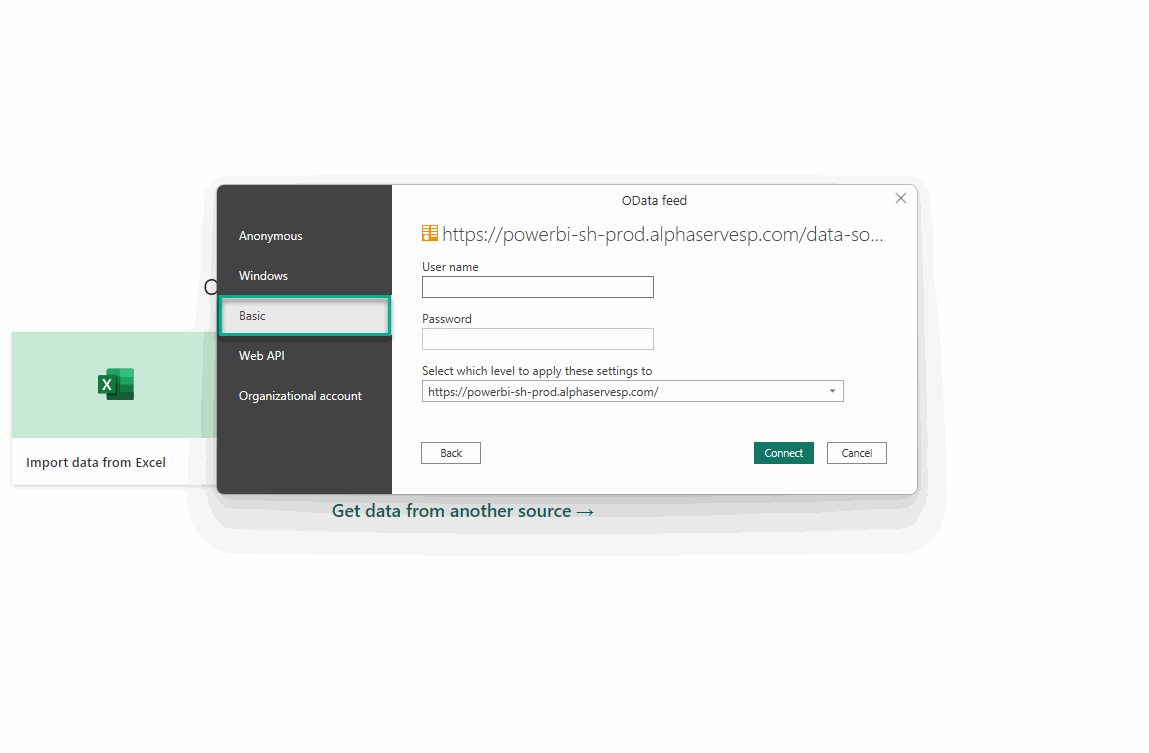This screenshot has height=753, width=1149.
Task: Click the green Connect button
Action: coord(783,453)
